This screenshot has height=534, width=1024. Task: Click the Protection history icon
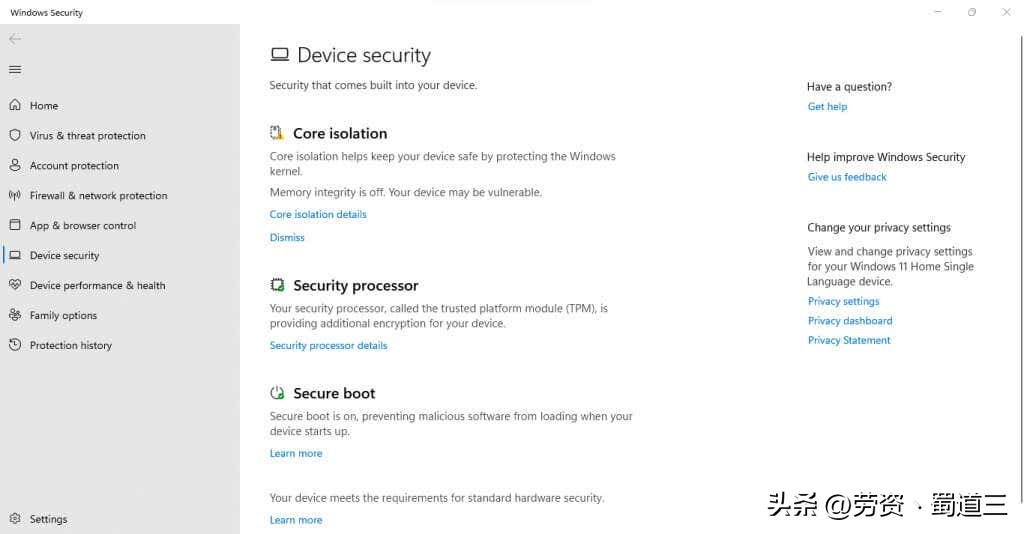tap(15, 345)
